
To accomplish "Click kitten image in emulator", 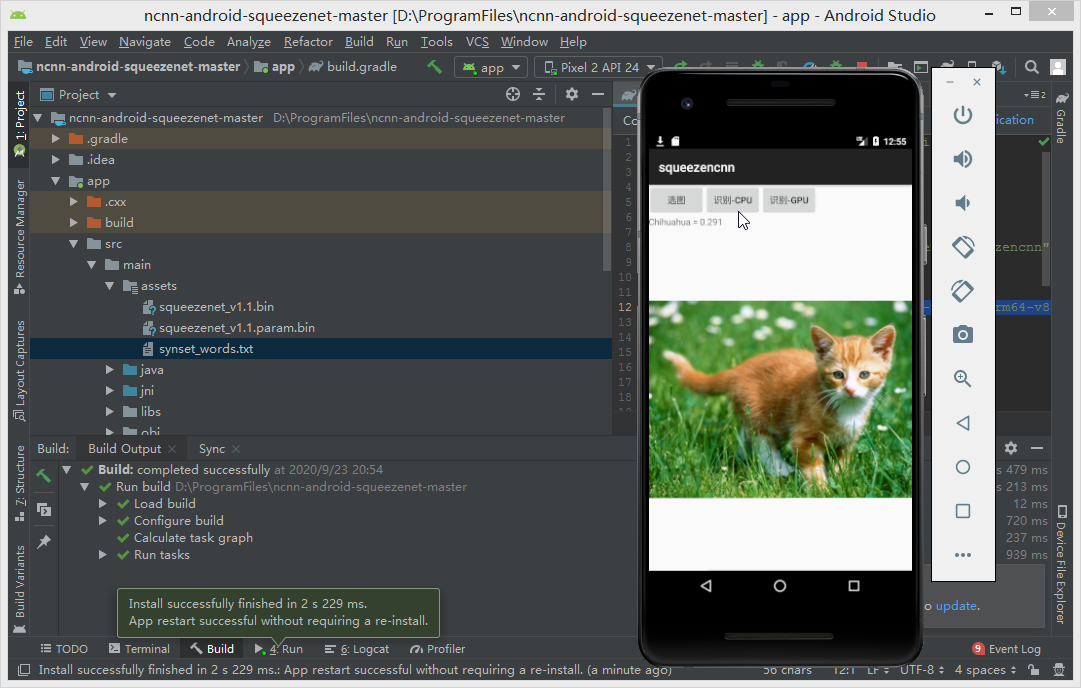I will tap(780, 399).
